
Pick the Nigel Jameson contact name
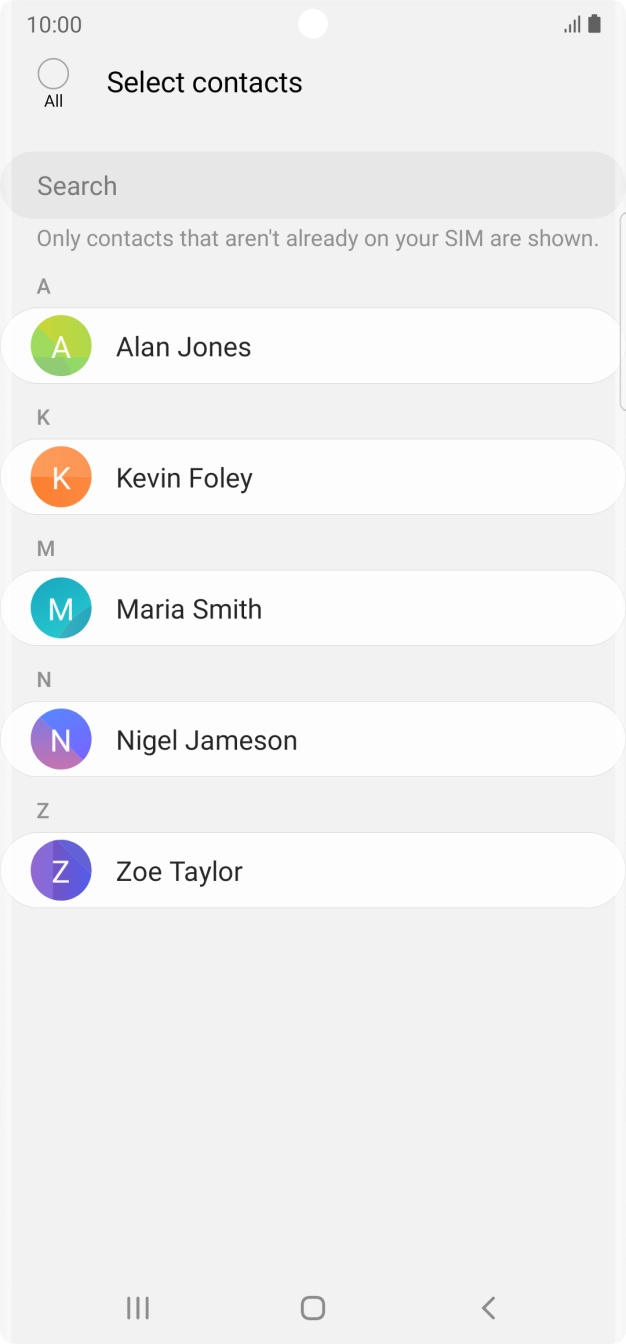[207, 740]
